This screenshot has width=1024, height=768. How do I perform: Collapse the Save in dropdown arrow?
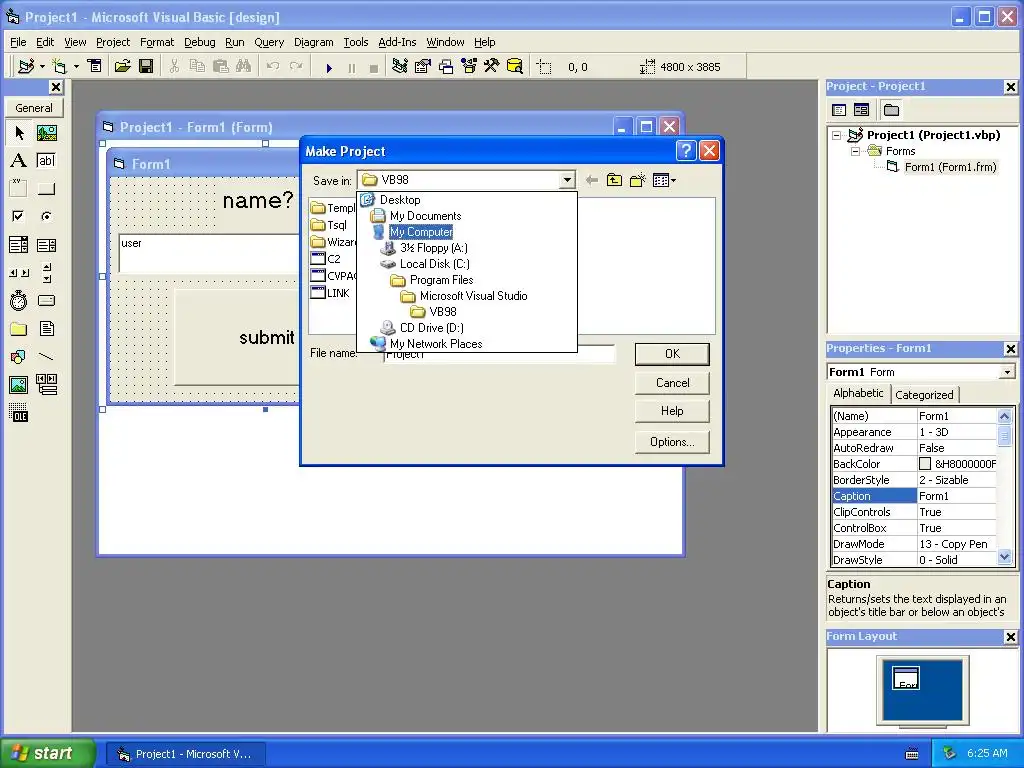(x=567, y=180)
